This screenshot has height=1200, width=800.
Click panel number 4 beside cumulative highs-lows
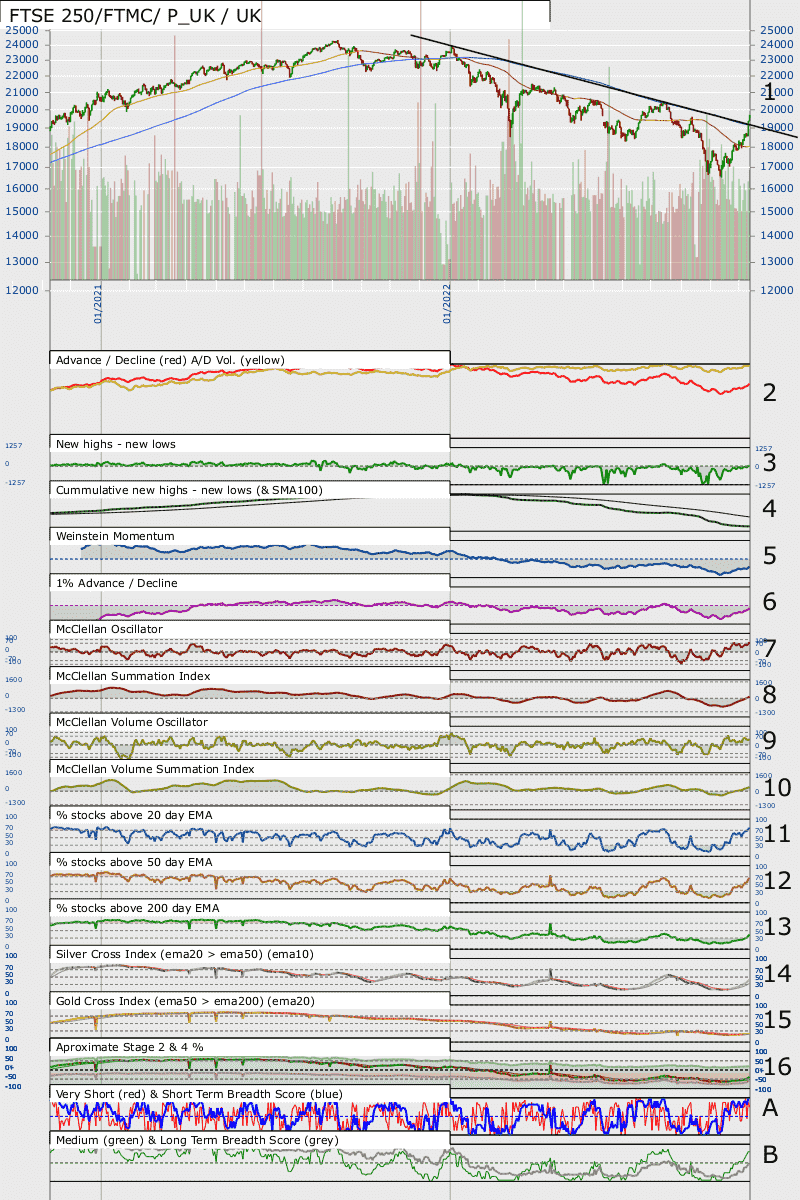click(769, 509)
